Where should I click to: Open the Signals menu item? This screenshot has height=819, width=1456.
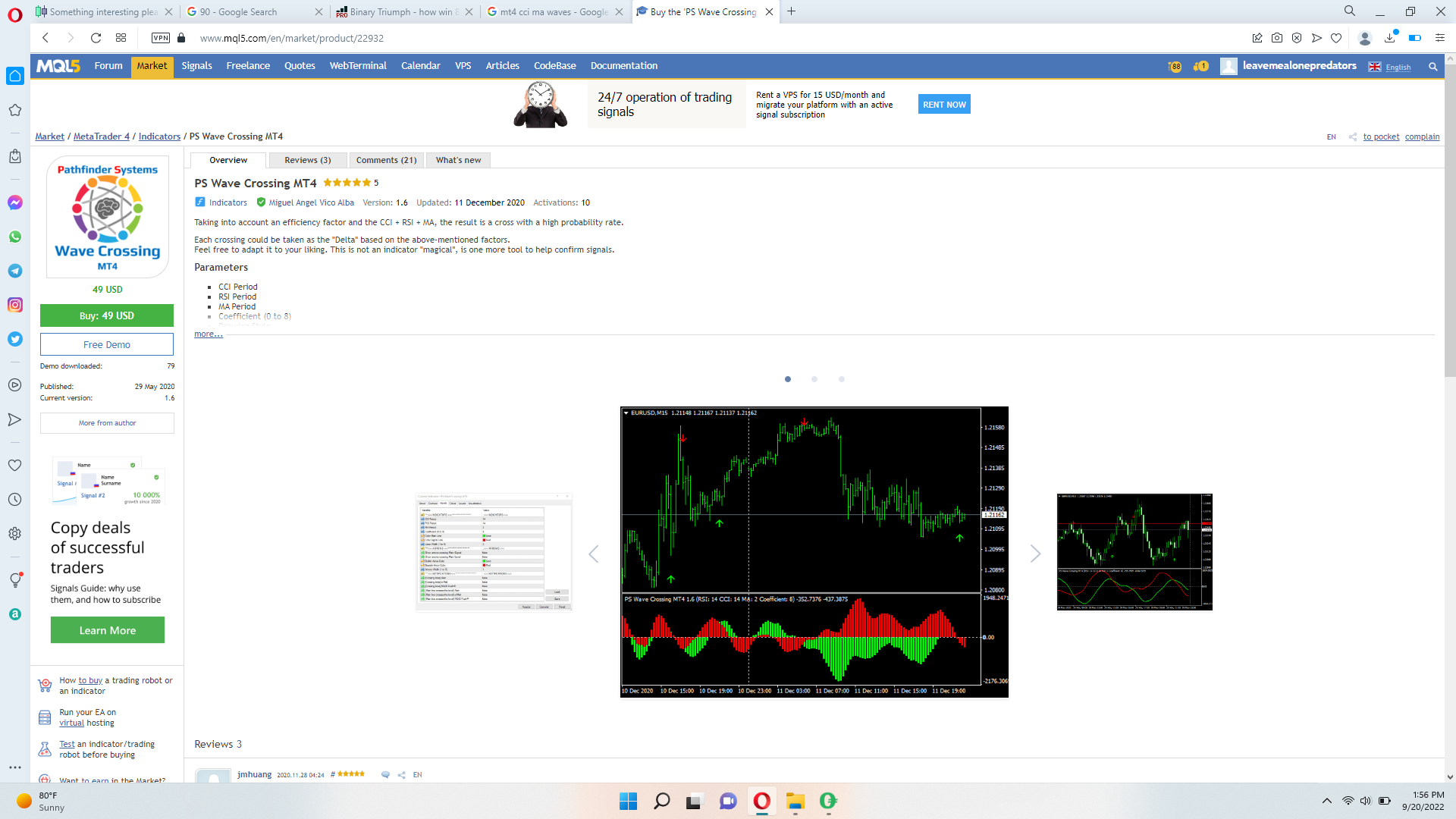click(x=196, y=66)
